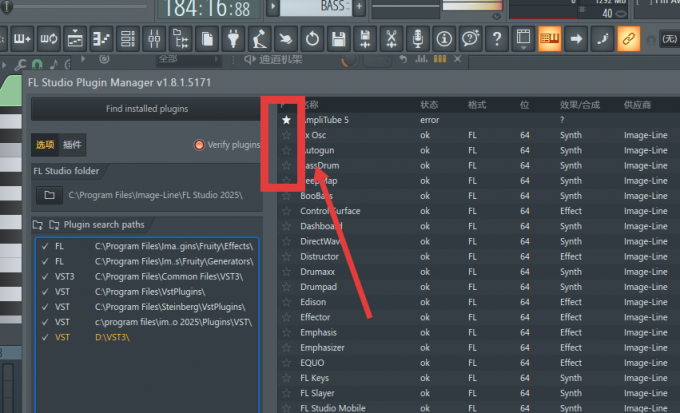
Task: Click the plug icon in the toolbar
Action: (233, 39)
